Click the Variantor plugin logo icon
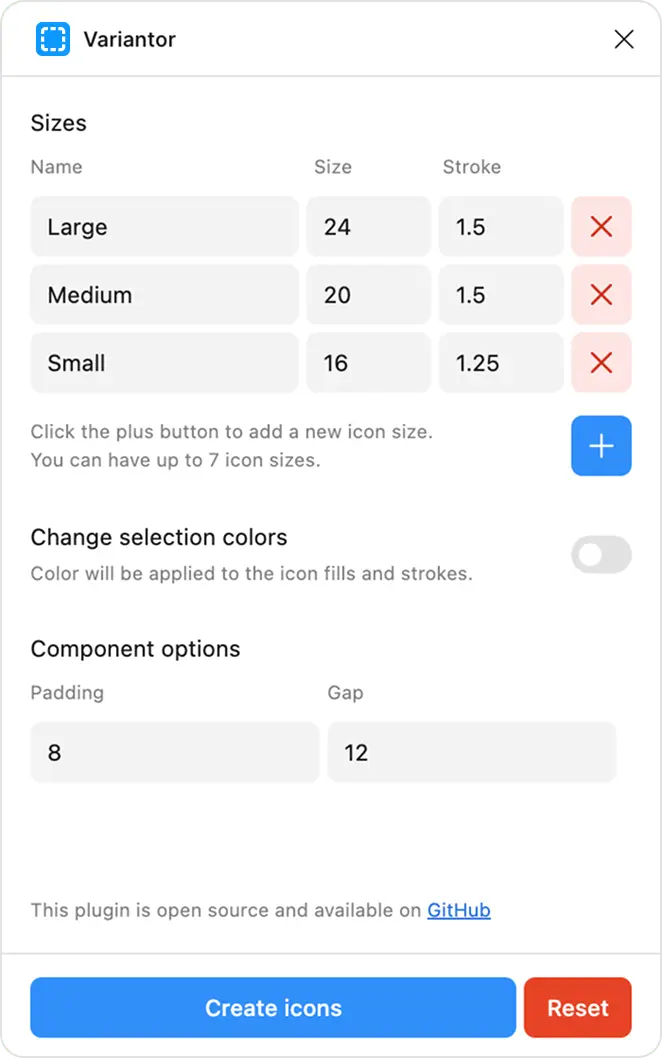 pyautogui.click(x=53, y=39)
